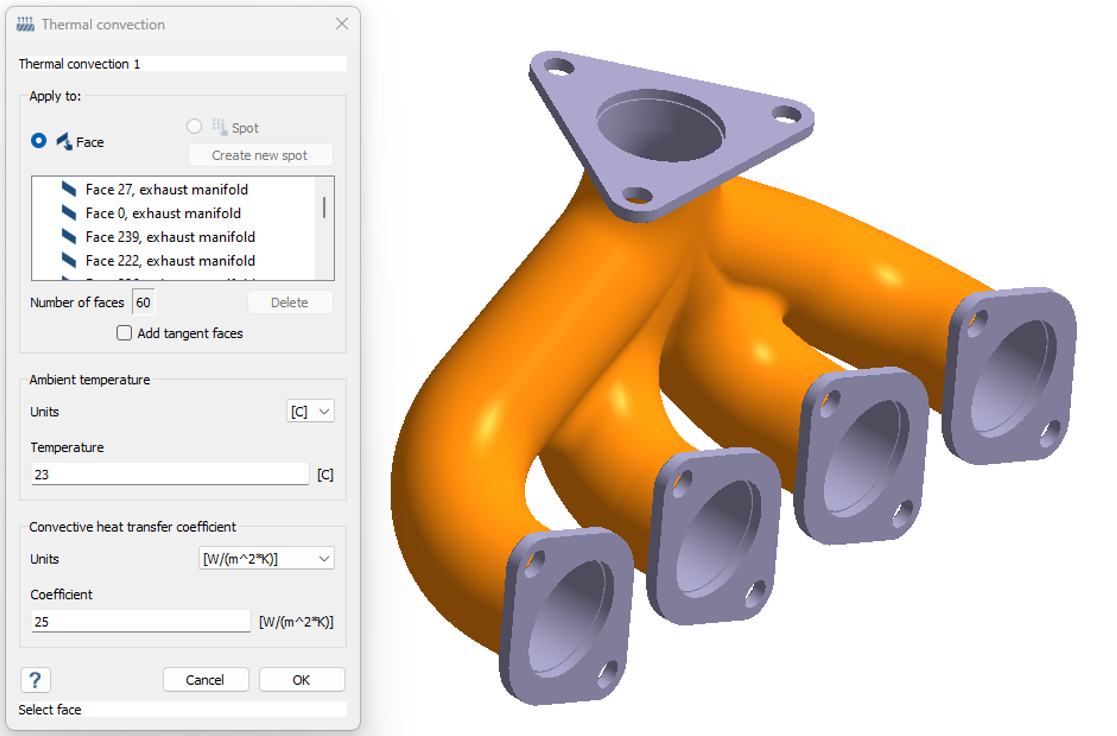Click the help question mark icon

(35, 680)
